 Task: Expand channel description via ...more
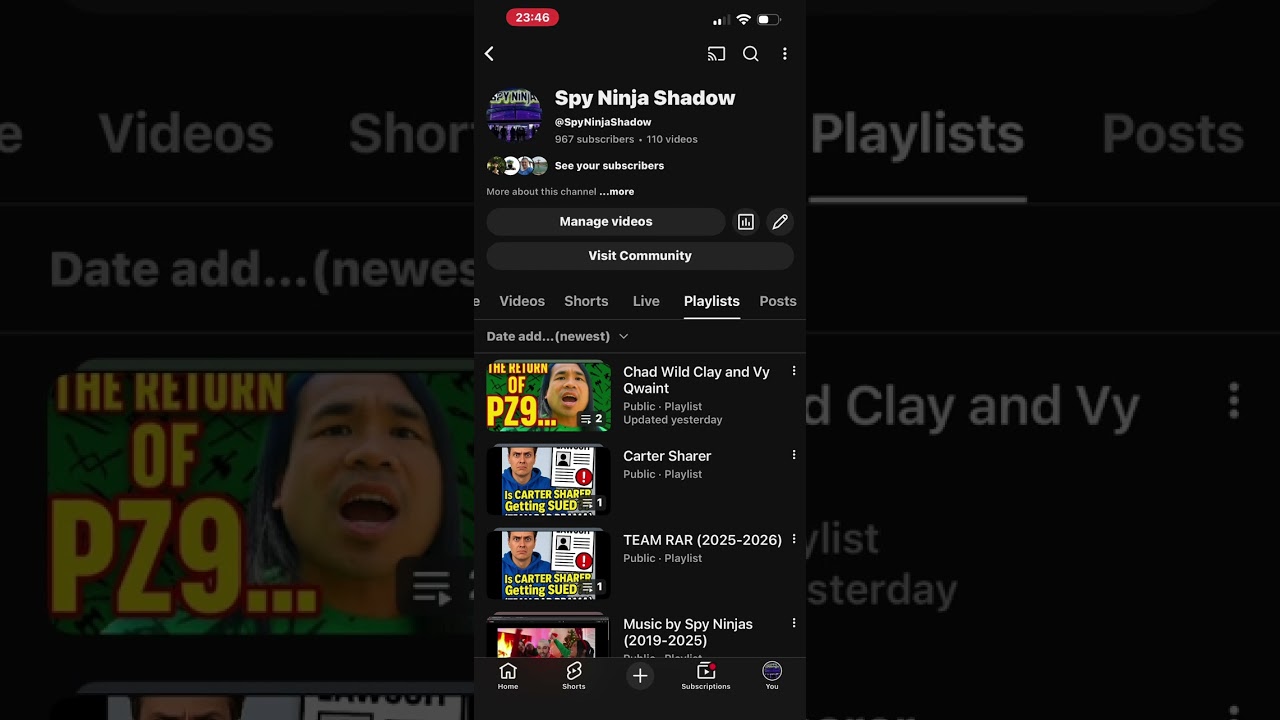pos(617,192)
